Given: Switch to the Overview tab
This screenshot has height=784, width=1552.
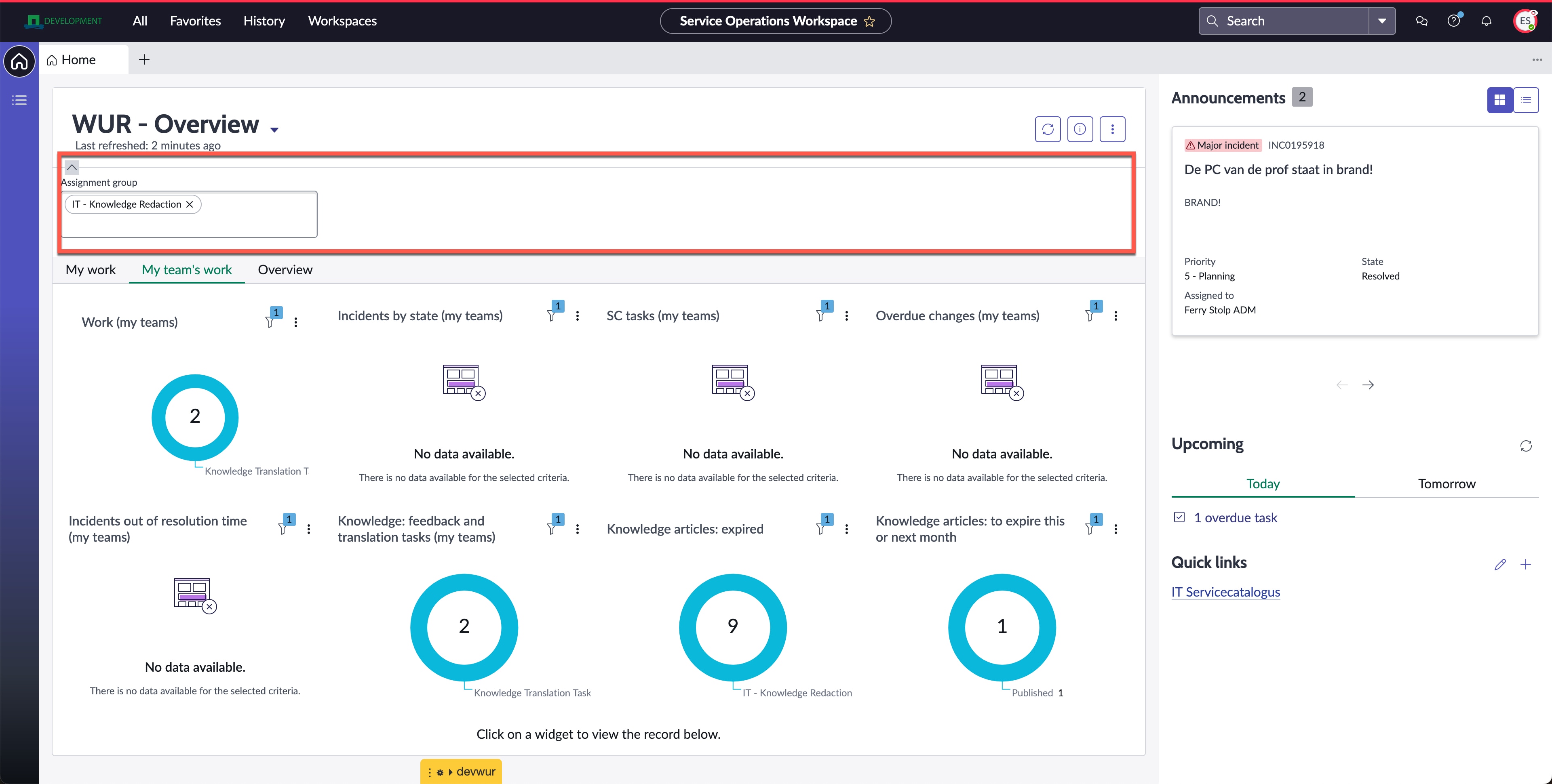Looking at the screenshot, I should pos(285,270).
